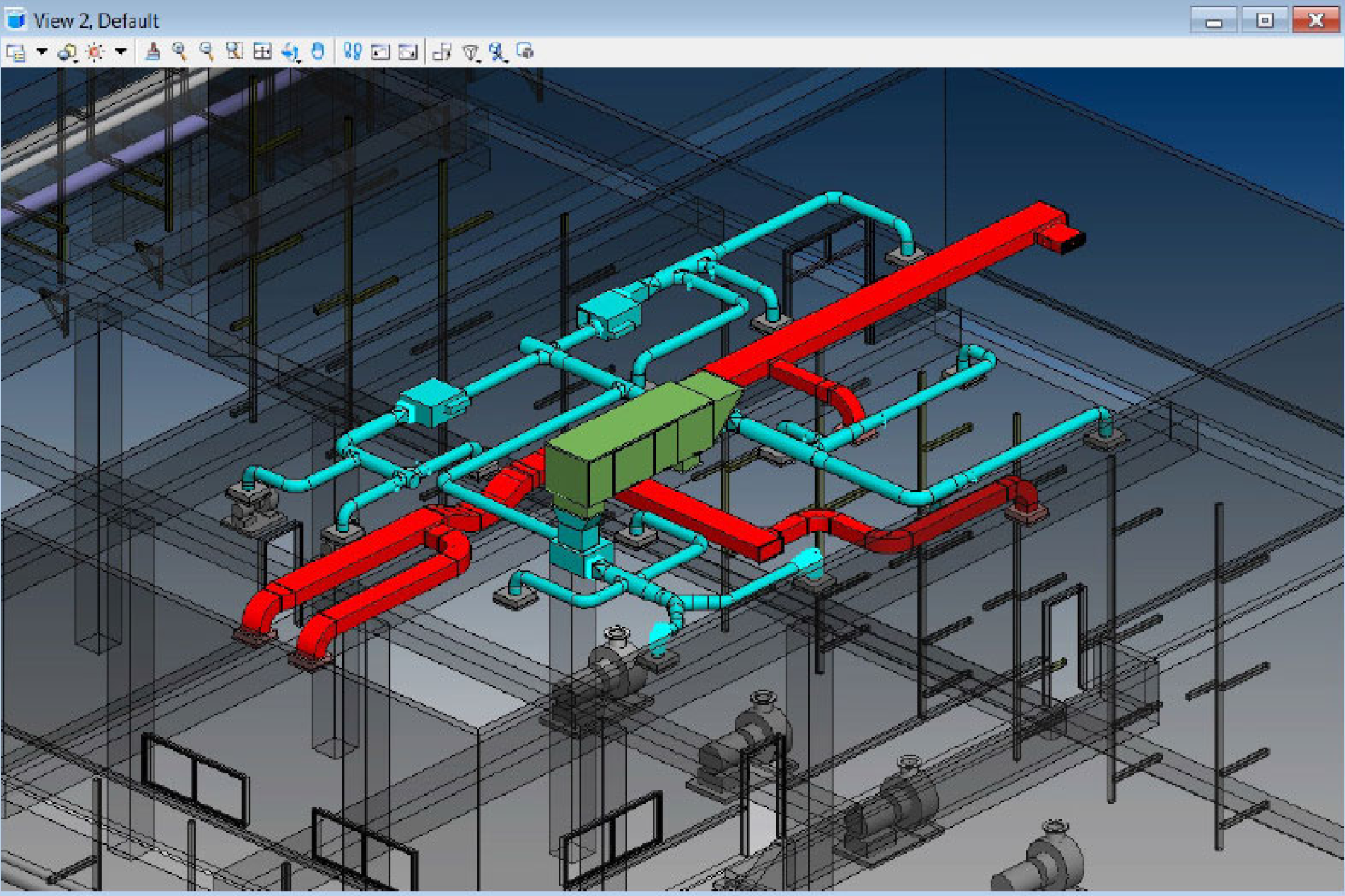Open the Display Style tool
The height and width of the screenshot is (896, 1345).
point(68,52)
